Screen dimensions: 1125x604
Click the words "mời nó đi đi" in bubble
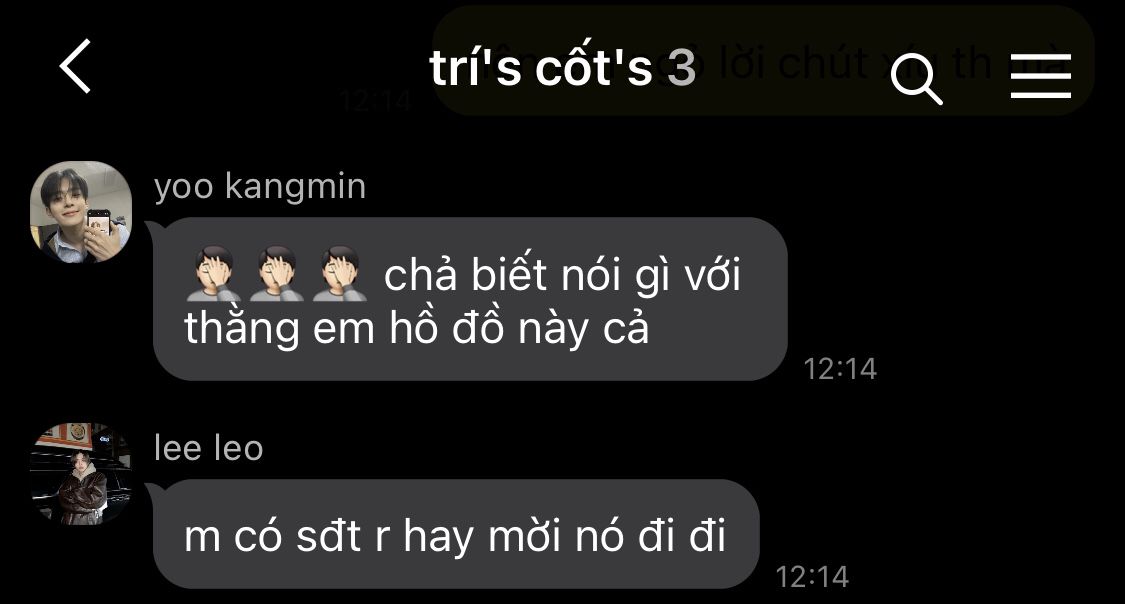coord(608,537)
